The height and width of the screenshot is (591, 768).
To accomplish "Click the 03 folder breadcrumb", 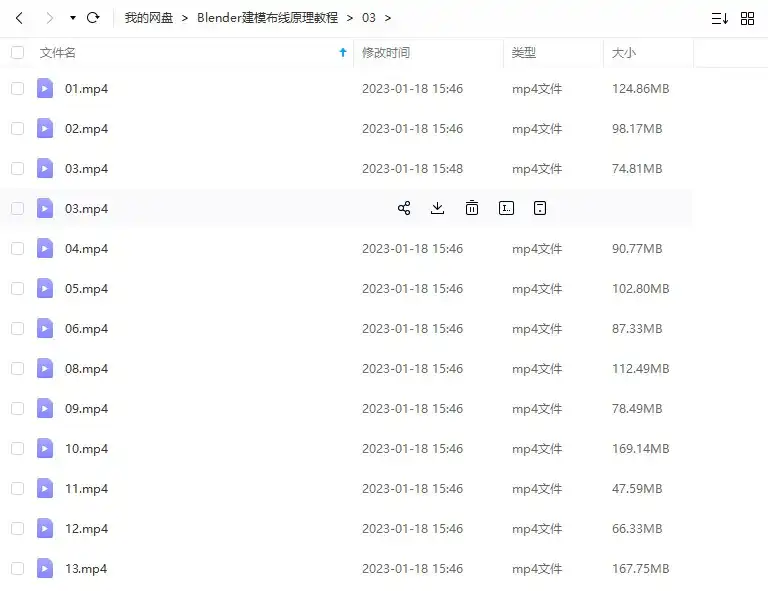I will point(369,18).
